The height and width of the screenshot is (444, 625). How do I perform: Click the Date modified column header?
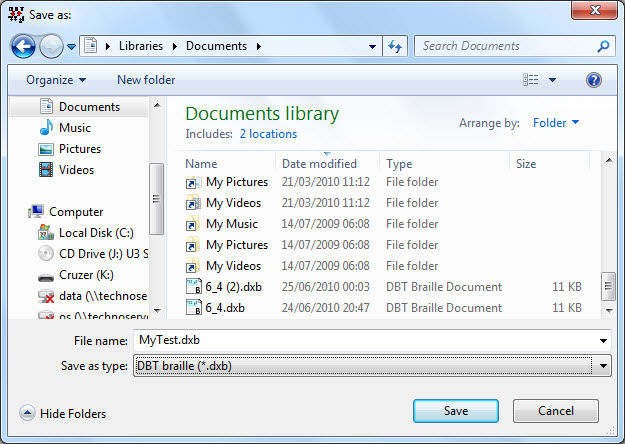pos(319,164)
